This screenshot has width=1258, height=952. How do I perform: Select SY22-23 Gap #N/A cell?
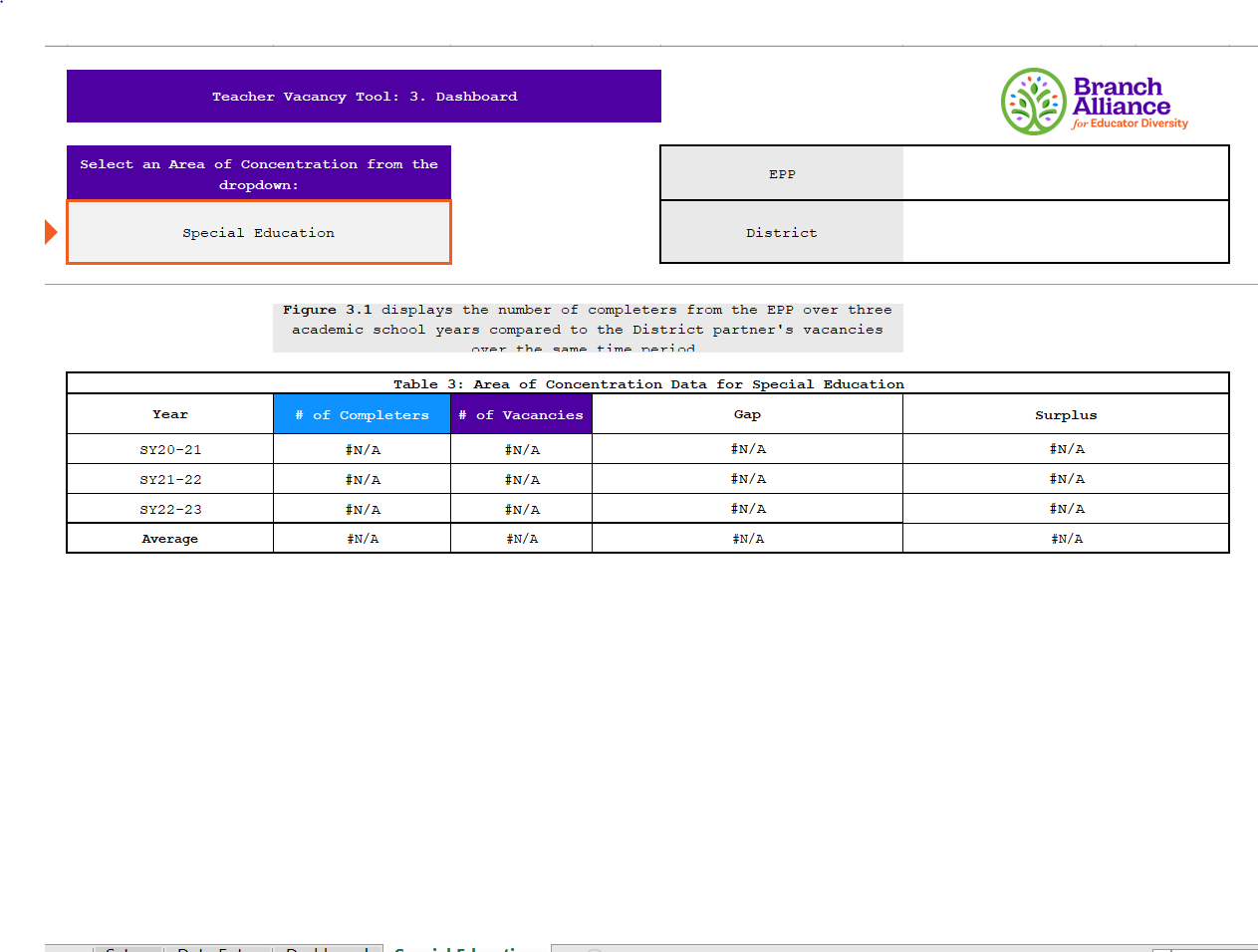coord(747,509)
